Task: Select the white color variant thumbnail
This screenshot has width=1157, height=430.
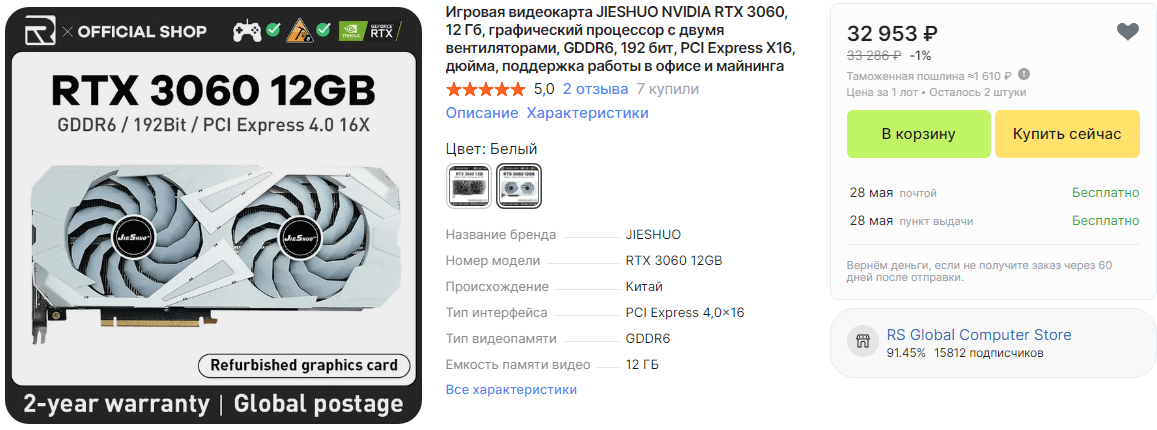Action: tap(519, 186)
